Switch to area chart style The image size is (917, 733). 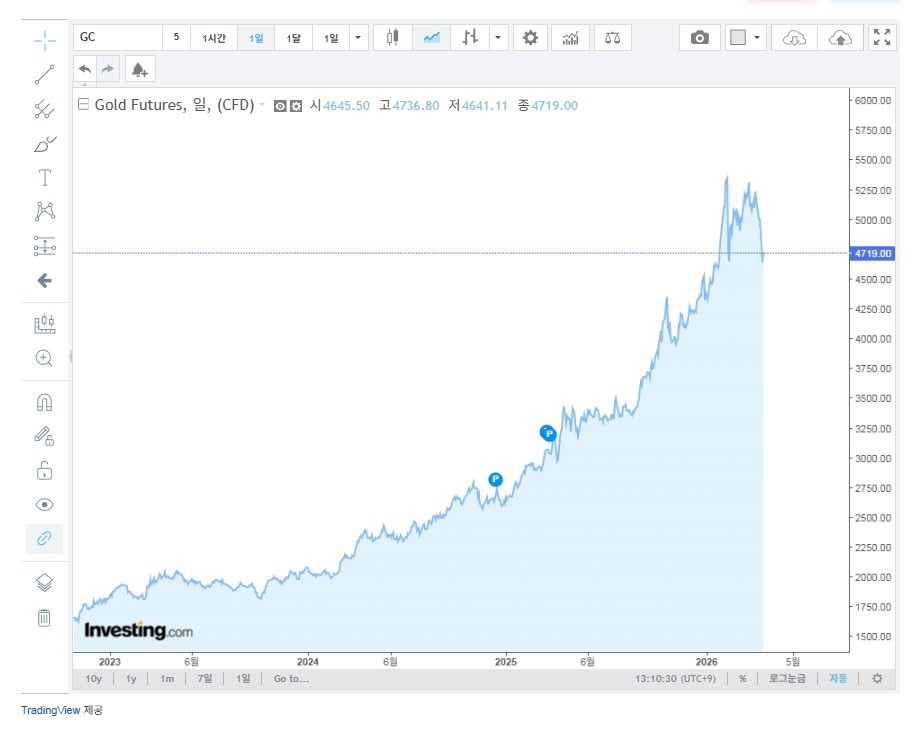click(432, 37)
